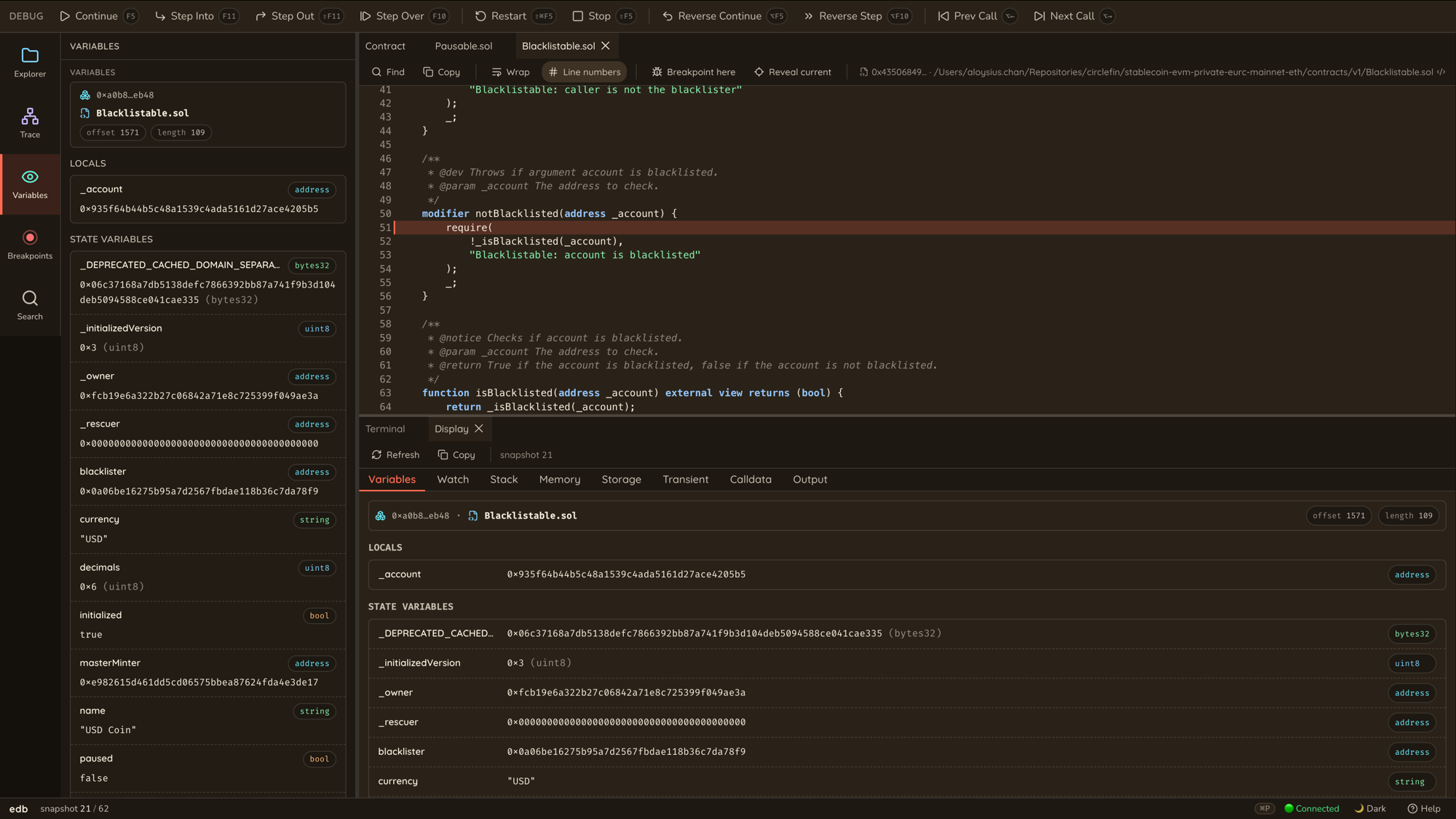Open the Transient tab

click(686, 480)
